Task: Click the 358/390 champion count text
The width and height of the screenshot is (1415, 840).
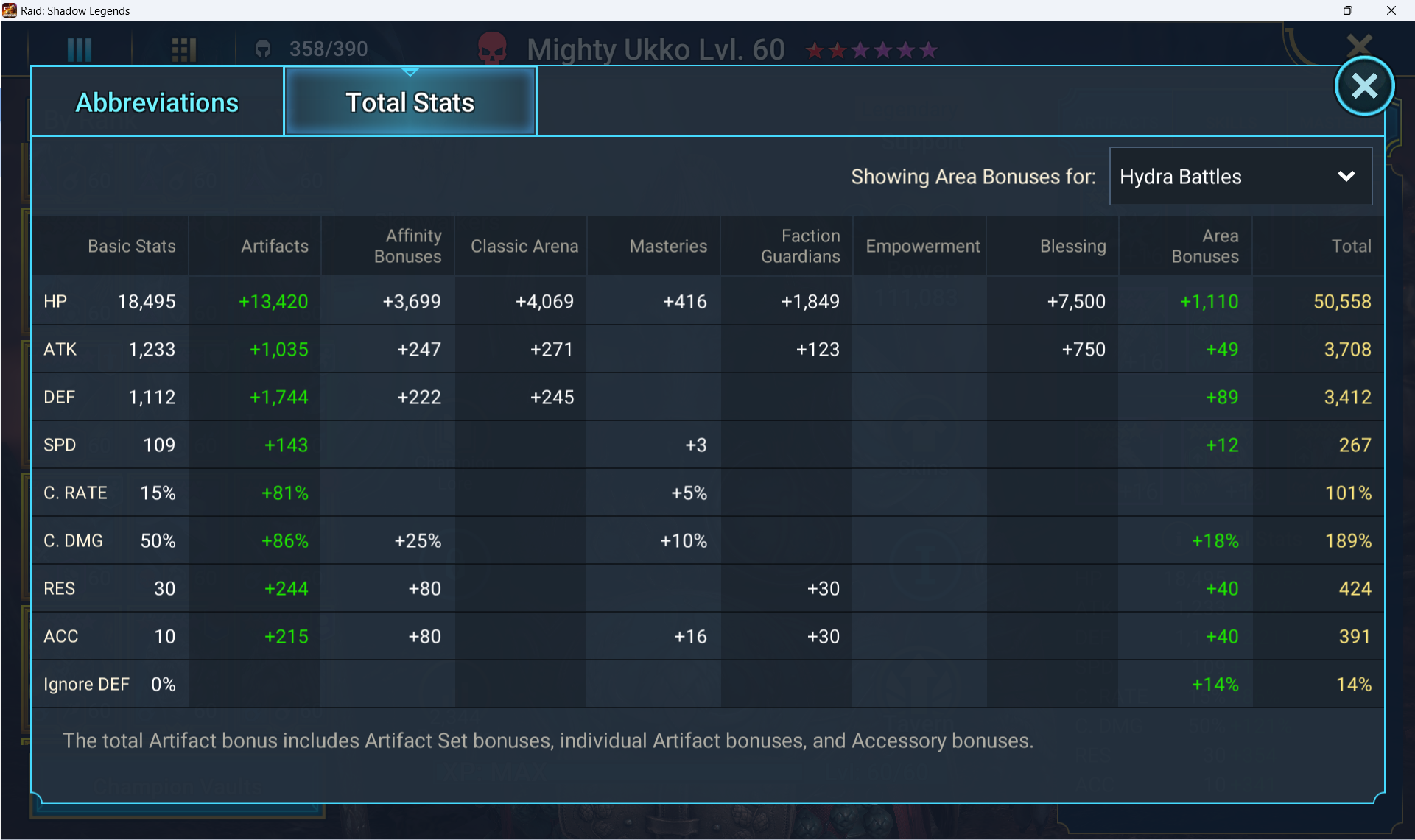Action: pos(329,49)
